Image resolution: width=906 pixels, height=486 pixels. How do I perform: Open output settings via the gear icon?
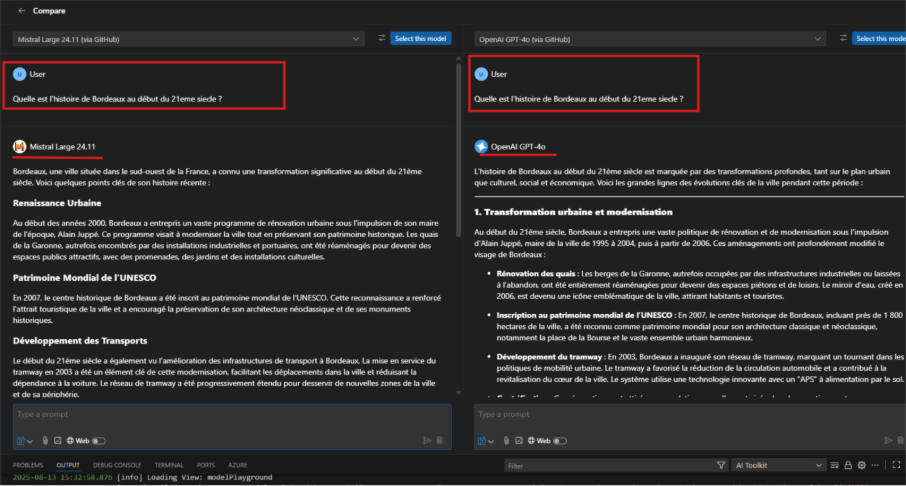click(862, 465)
